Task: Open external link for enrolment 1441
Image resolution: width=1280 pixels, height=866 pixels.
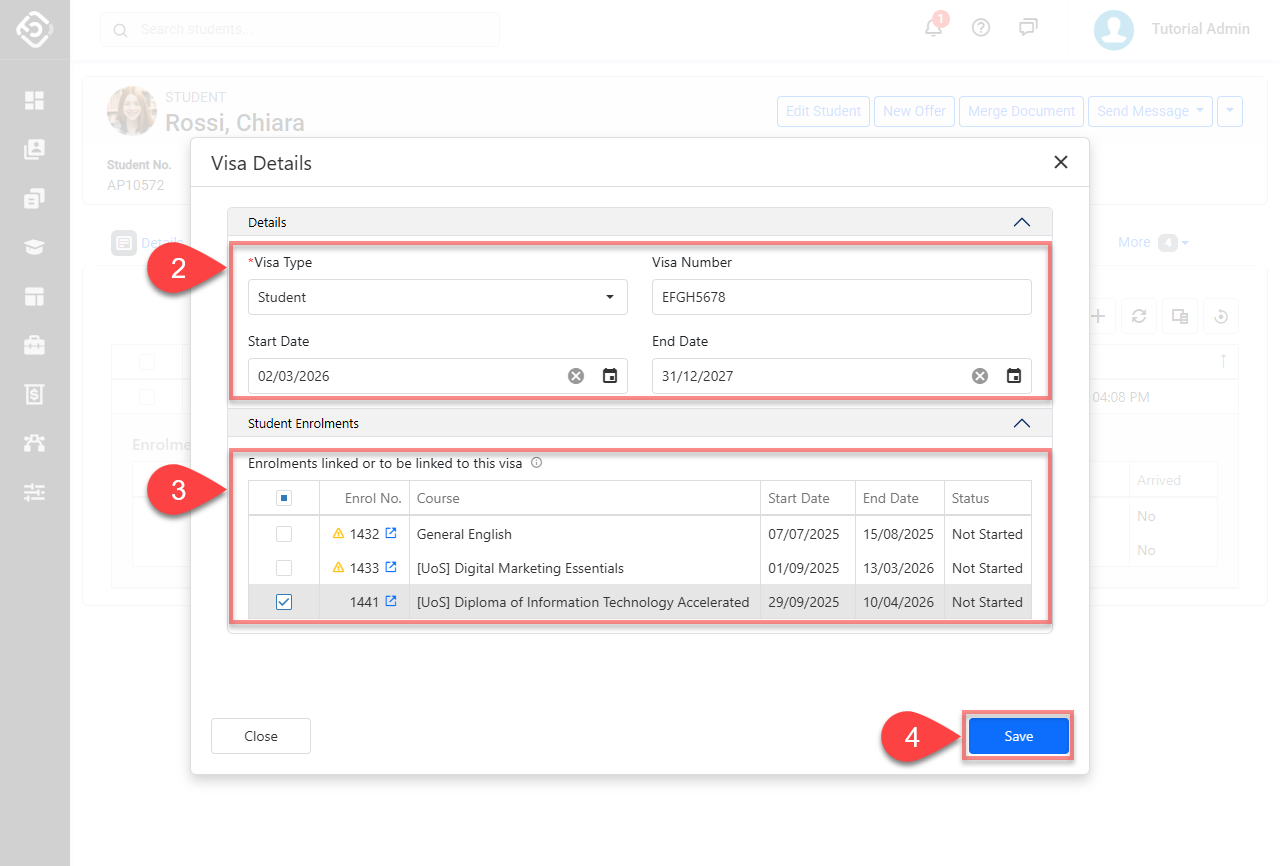Action: 391,602
